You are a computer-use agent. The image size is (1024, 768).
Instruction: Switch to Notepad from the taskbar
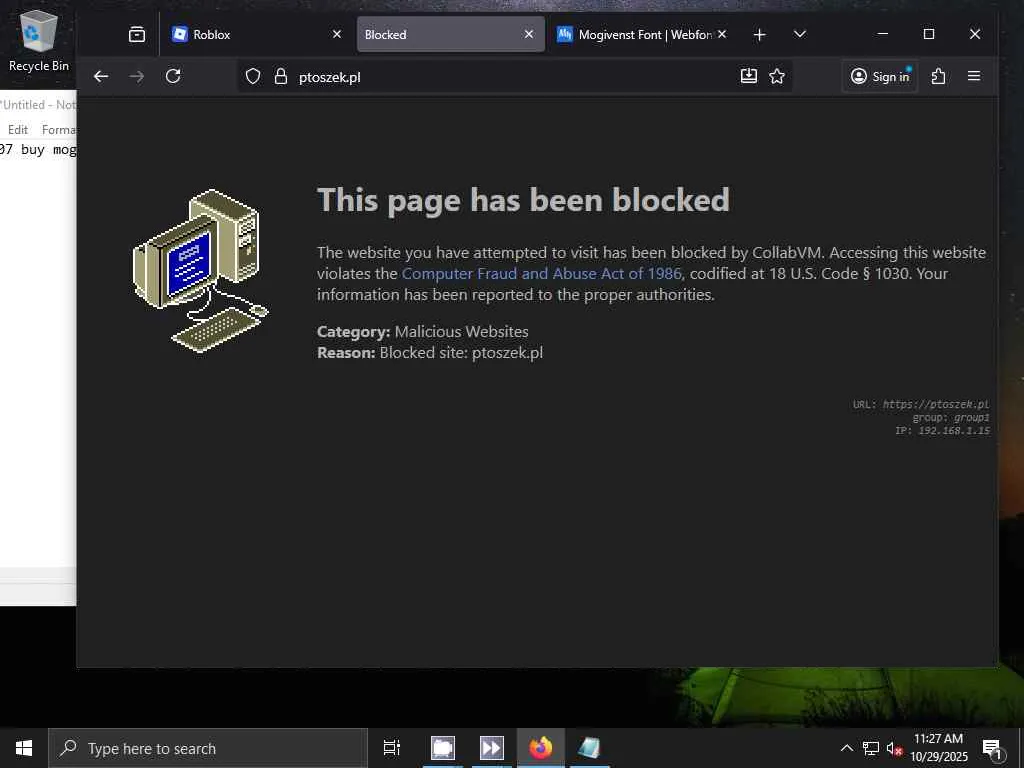coord(589,748)
